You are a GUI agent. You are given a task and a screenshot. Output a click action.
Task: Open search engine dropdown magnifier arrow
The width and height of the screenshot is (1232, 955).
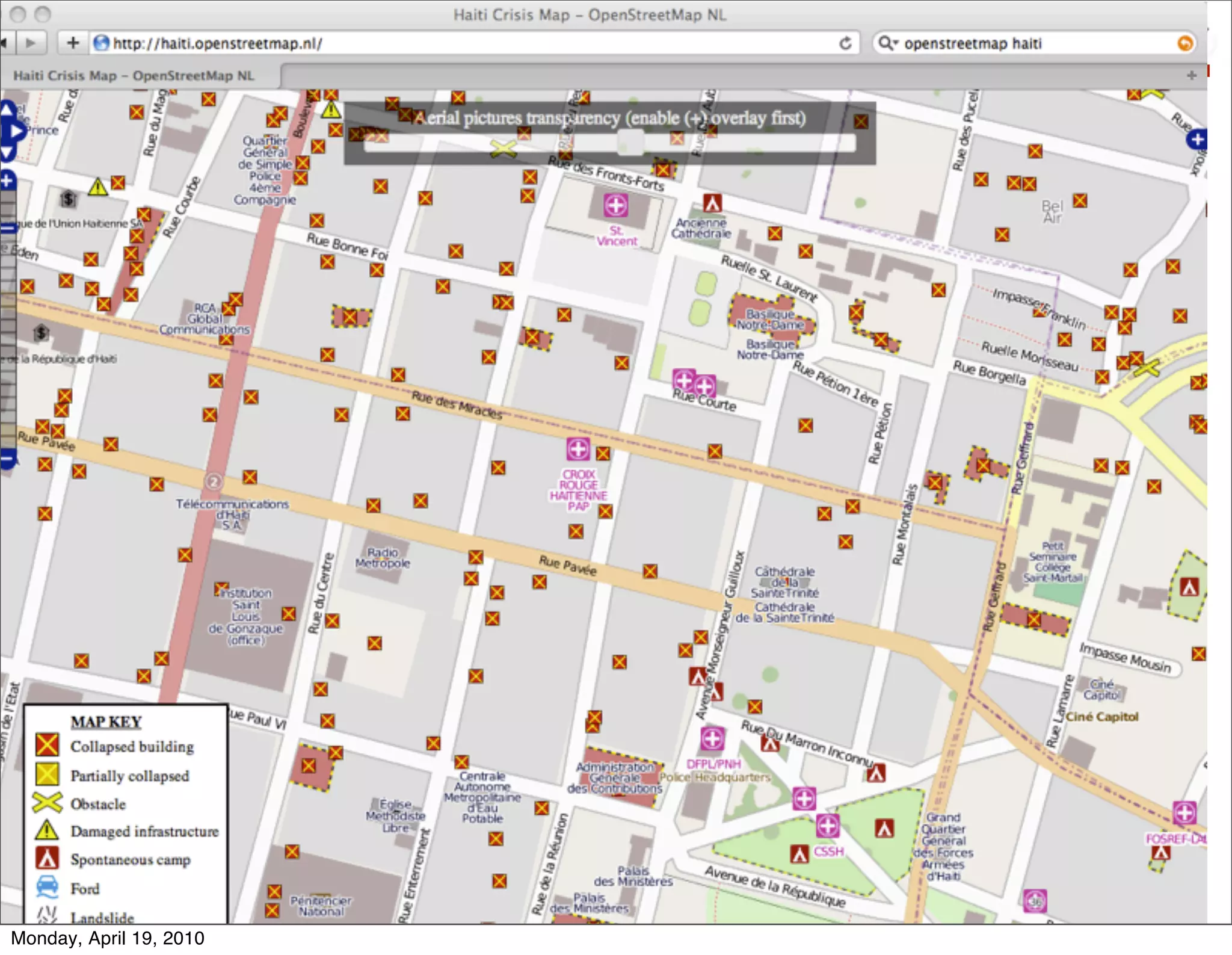[887, 43]
